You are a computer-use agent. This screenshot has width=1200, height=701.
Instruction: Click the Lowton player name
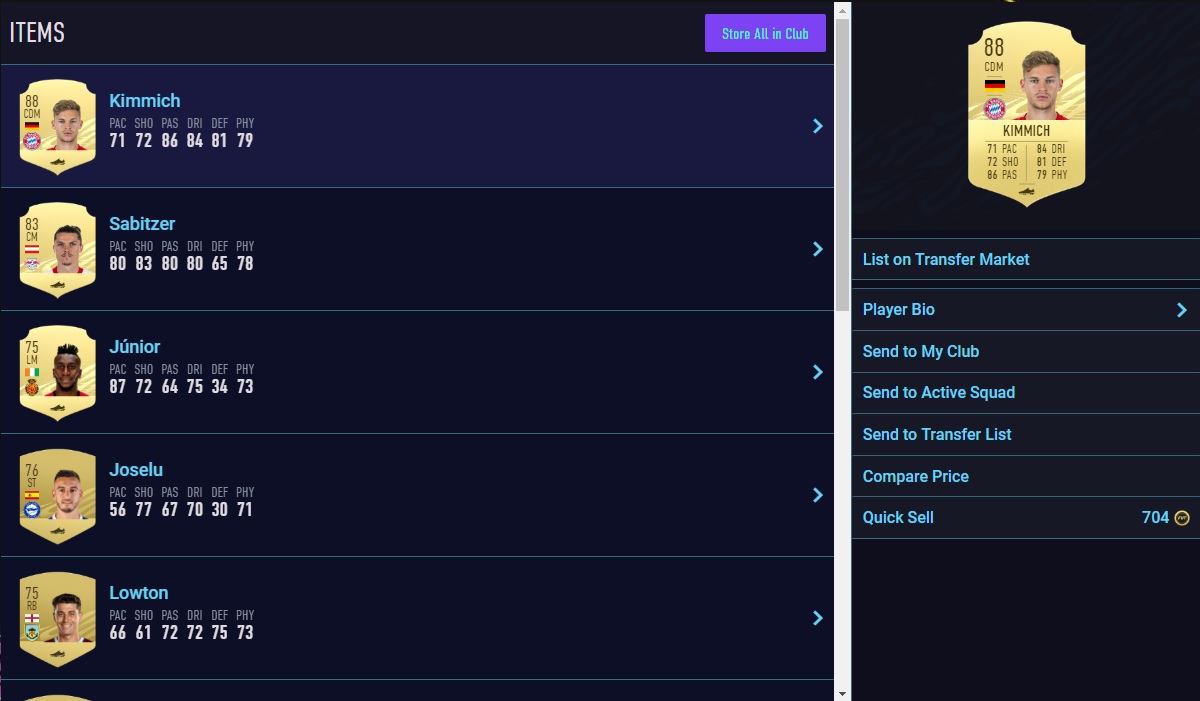tap(139, 593)
